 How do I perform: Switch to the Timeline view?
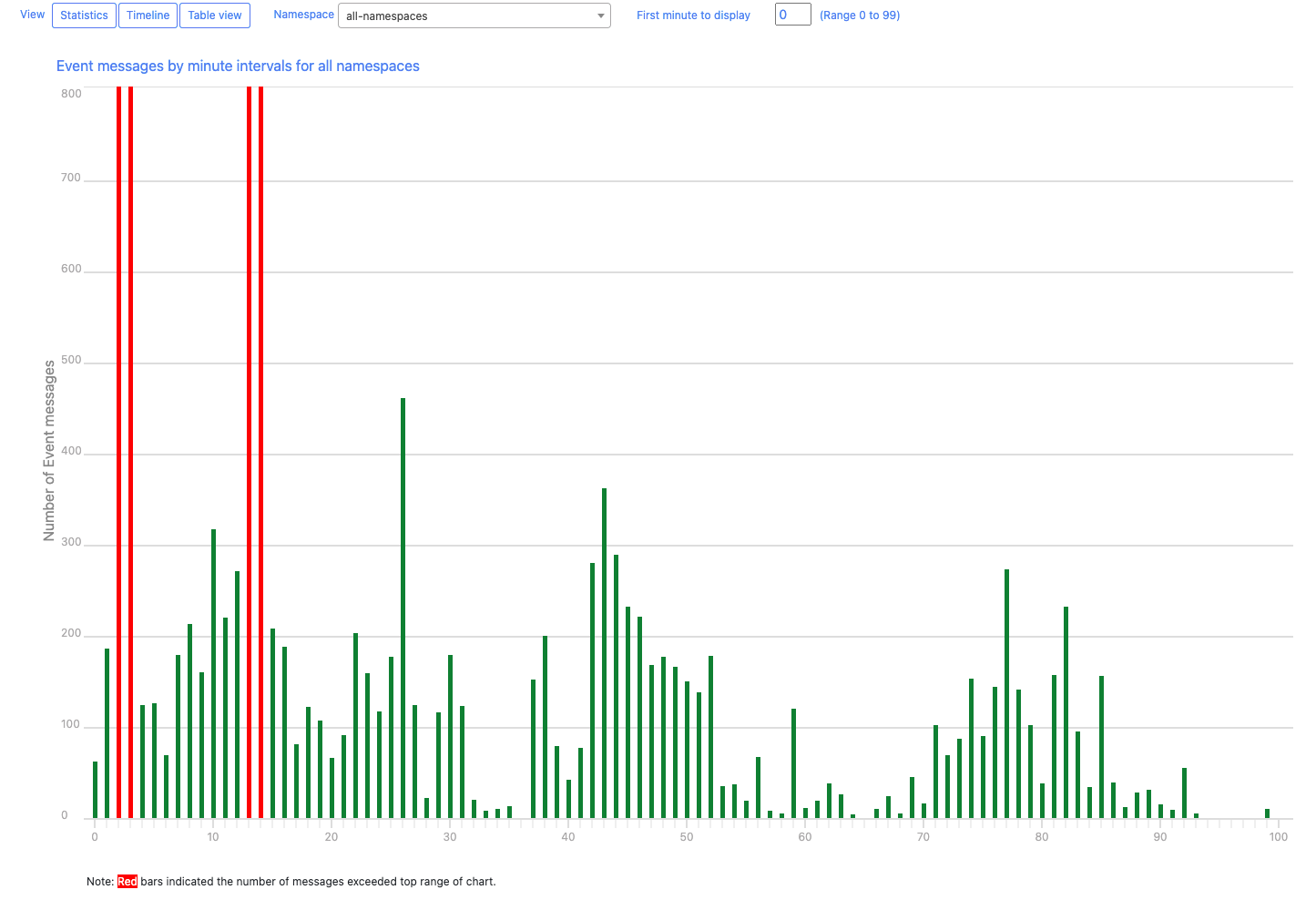click(148, 15)
